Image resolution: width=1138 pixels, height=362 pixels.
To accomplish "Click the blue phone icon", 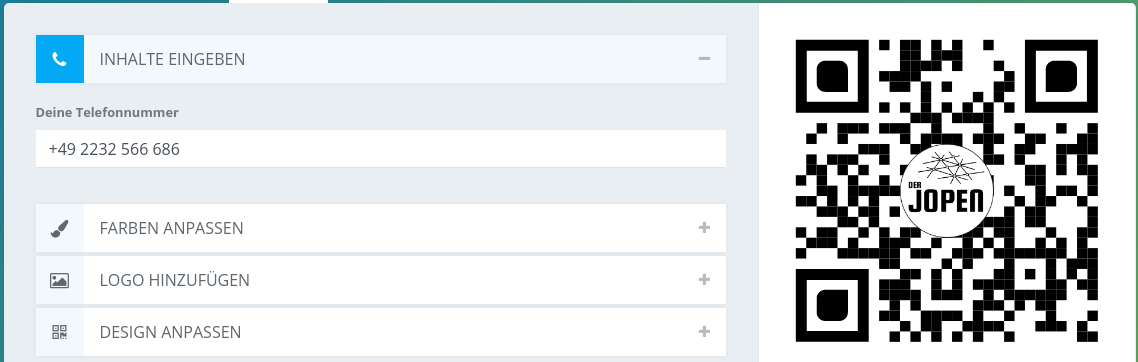I will pos(60,59).
